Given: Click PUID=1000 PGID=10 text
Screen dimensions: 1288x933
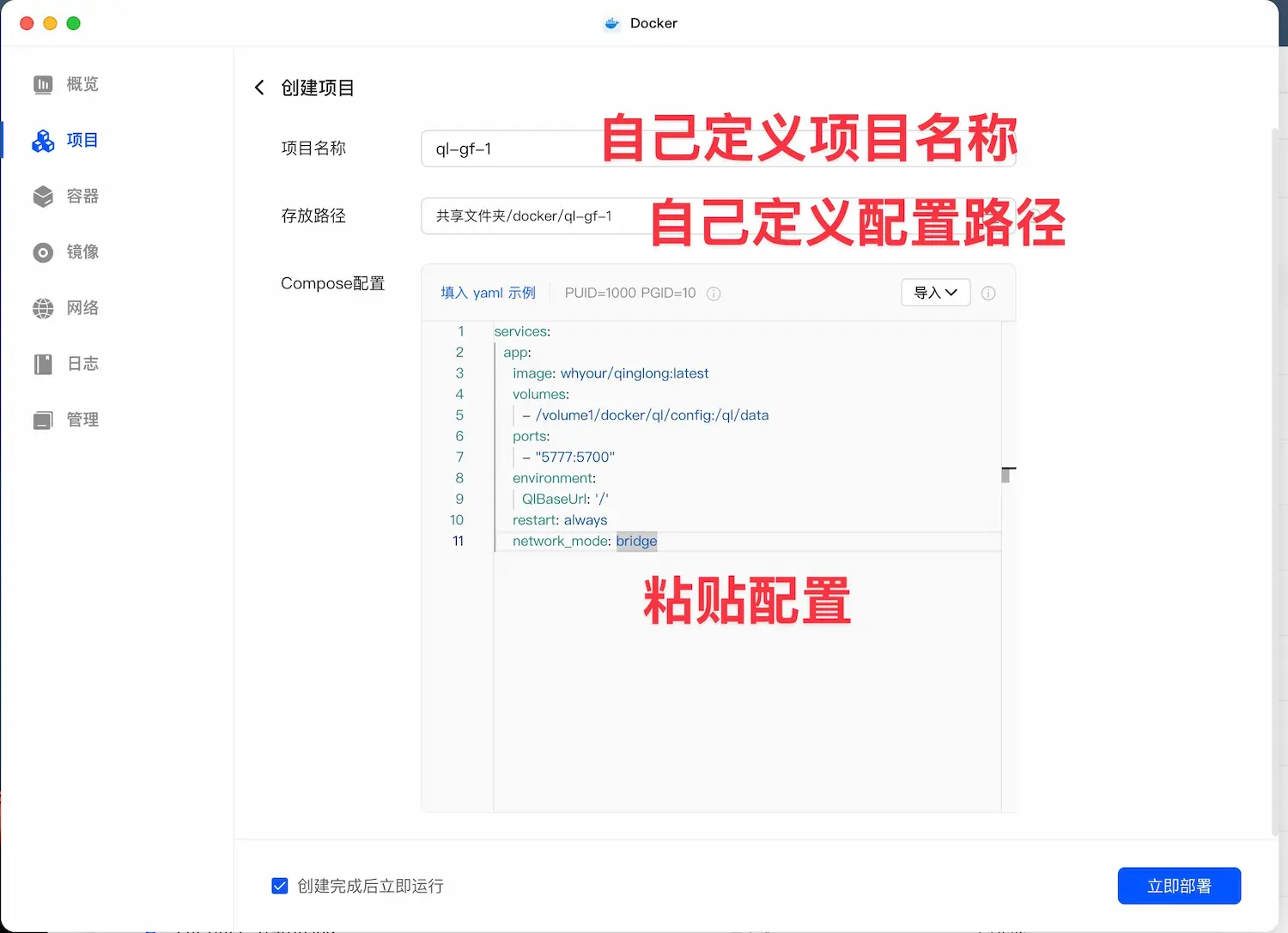Looking at the screenshot, I should coord(630,293).
